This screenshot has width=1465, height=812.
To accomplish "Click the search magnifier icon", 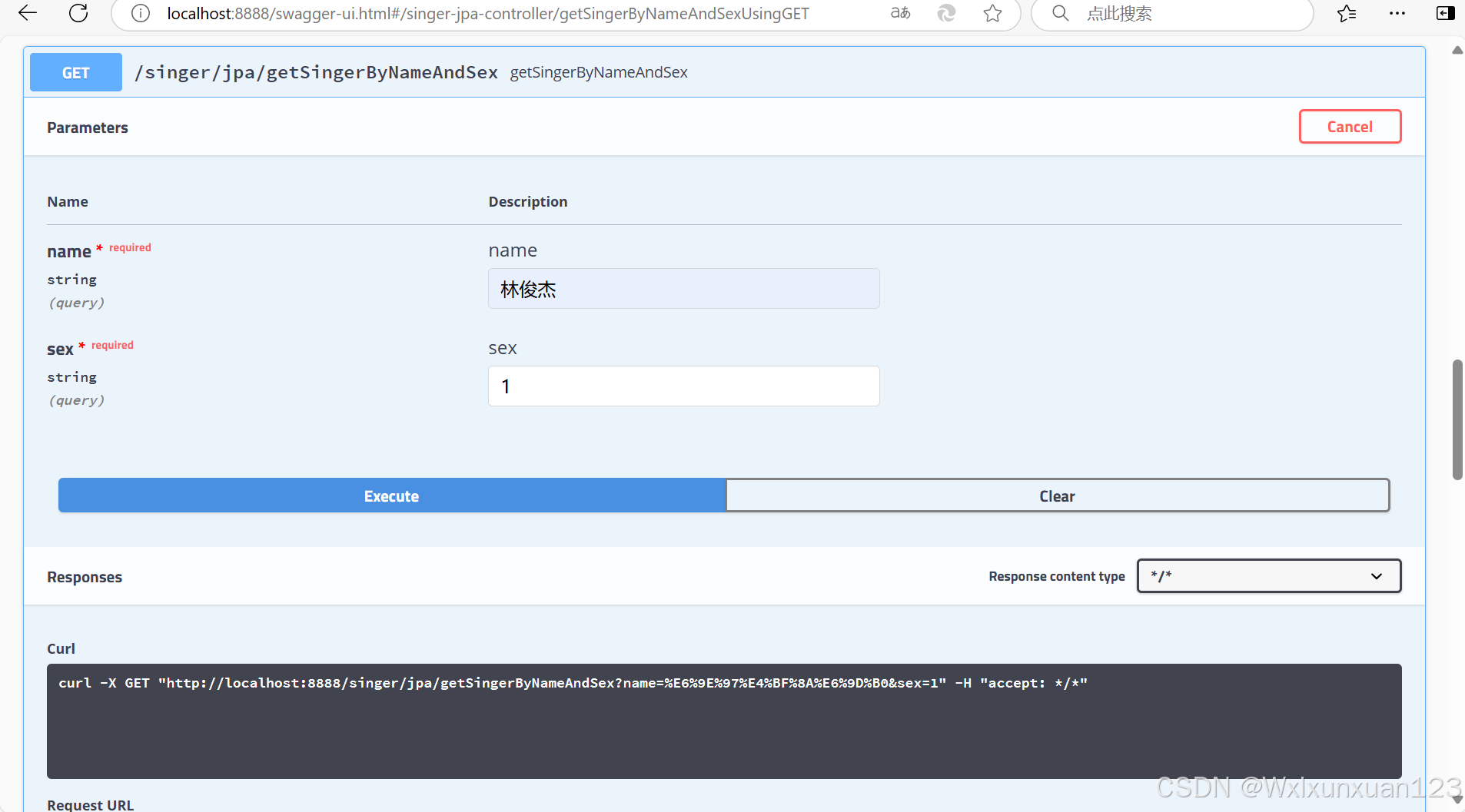I will point(1060,13).
